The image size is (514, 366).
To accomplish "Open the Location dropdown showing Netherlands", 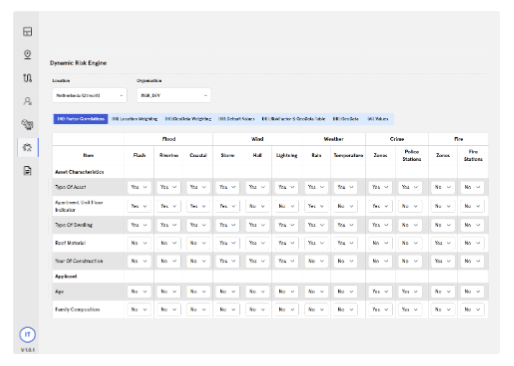I will pyautogui.click(x=89, y=95).
